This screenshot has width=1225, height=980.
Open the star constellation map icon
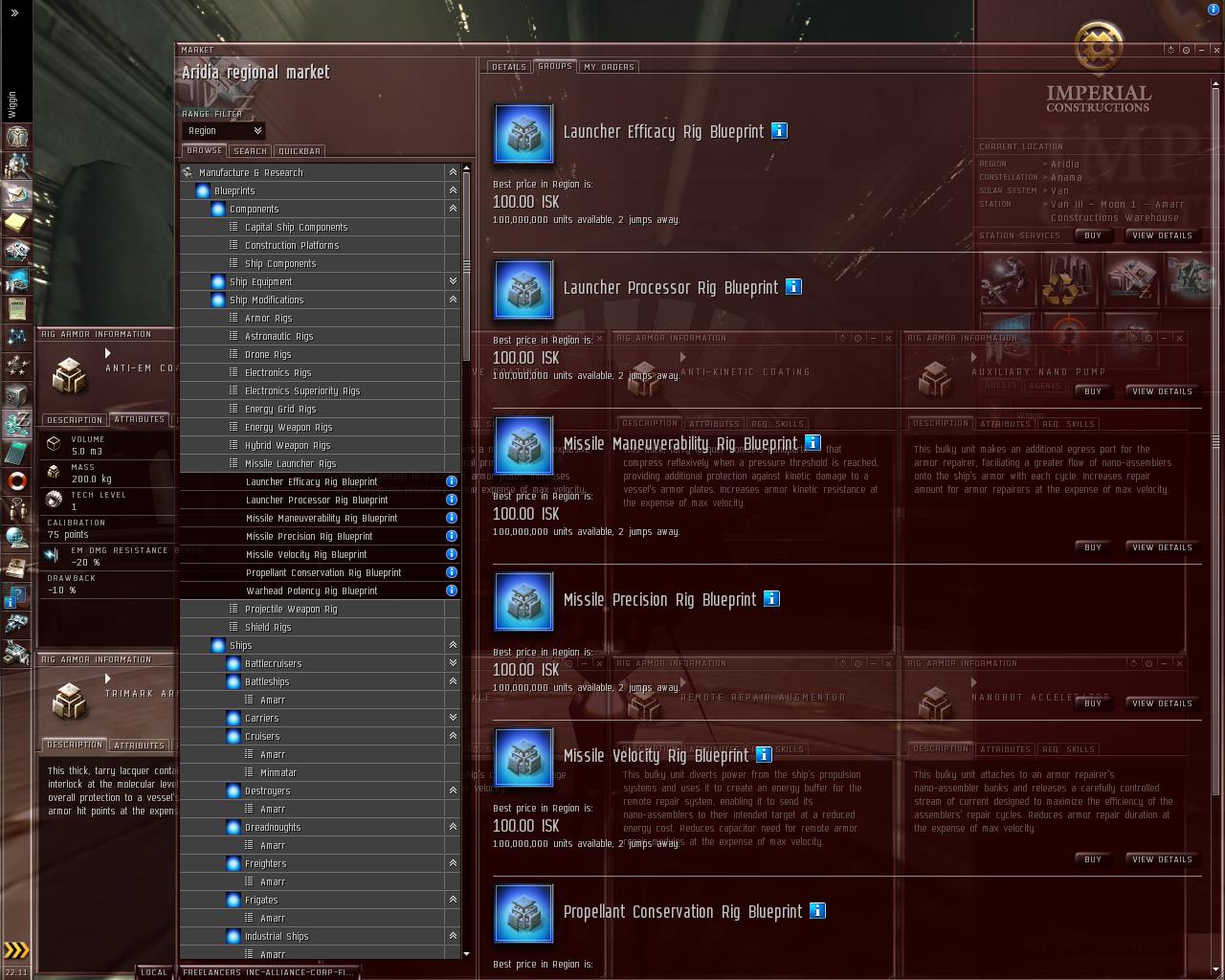(16, 337)
